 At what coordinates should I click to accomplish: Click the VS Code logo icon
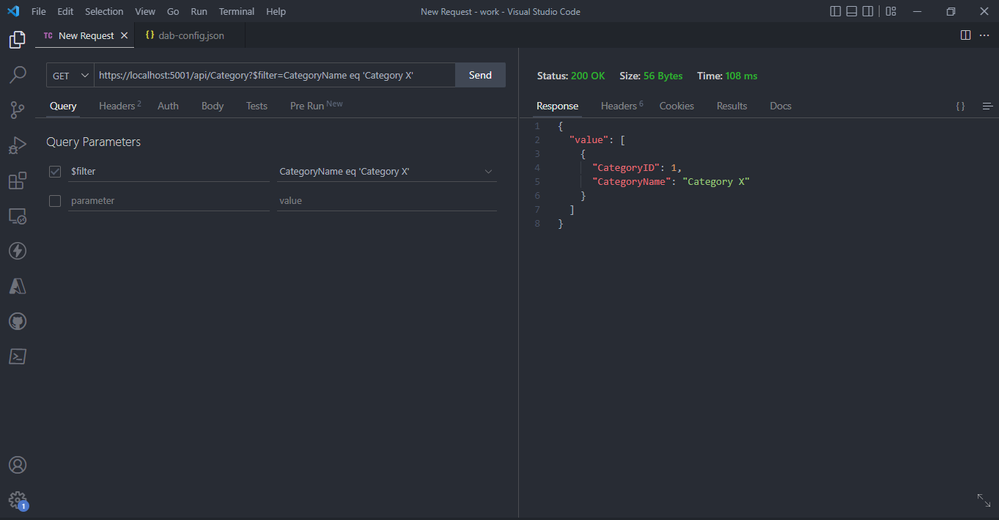tap(13, 11)
